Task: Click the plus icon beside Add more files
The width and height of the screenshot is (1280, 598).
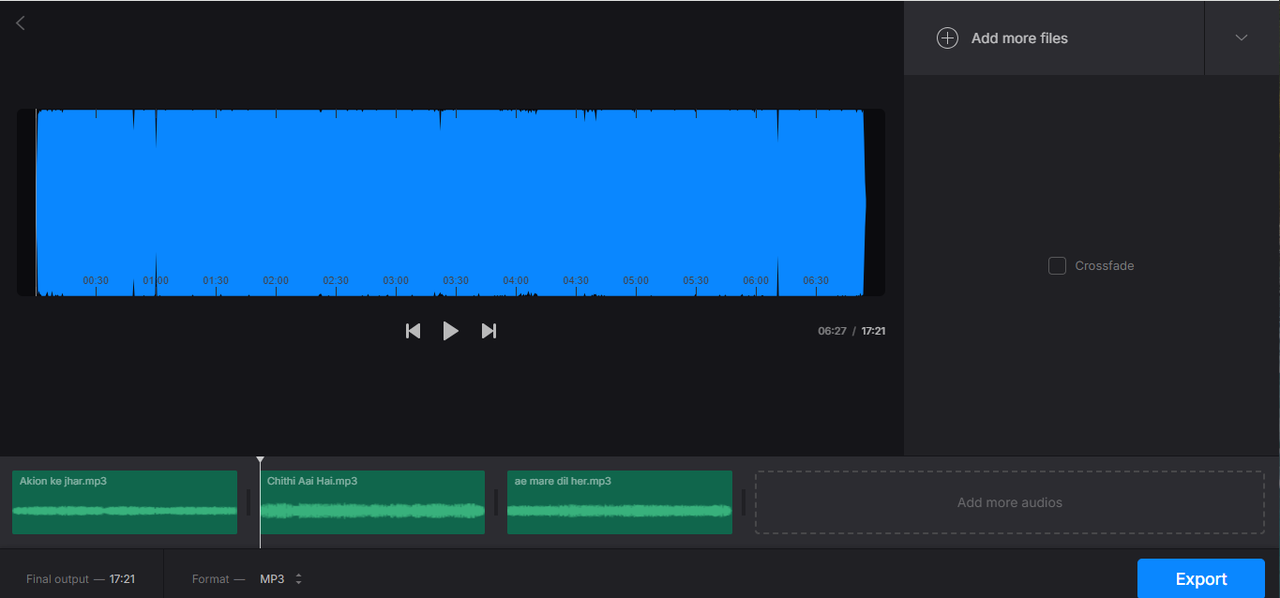Action: (x=947, y=38)
